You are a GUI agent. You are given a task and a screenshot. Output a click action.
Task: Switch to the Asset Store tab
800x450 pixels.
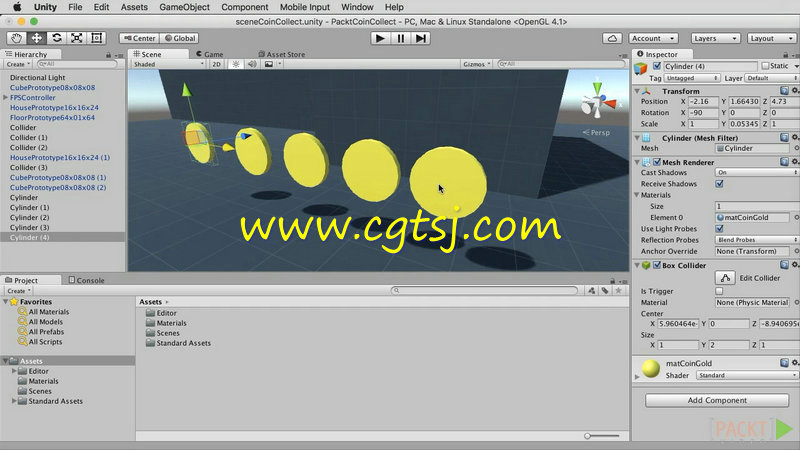coord(282,54)
